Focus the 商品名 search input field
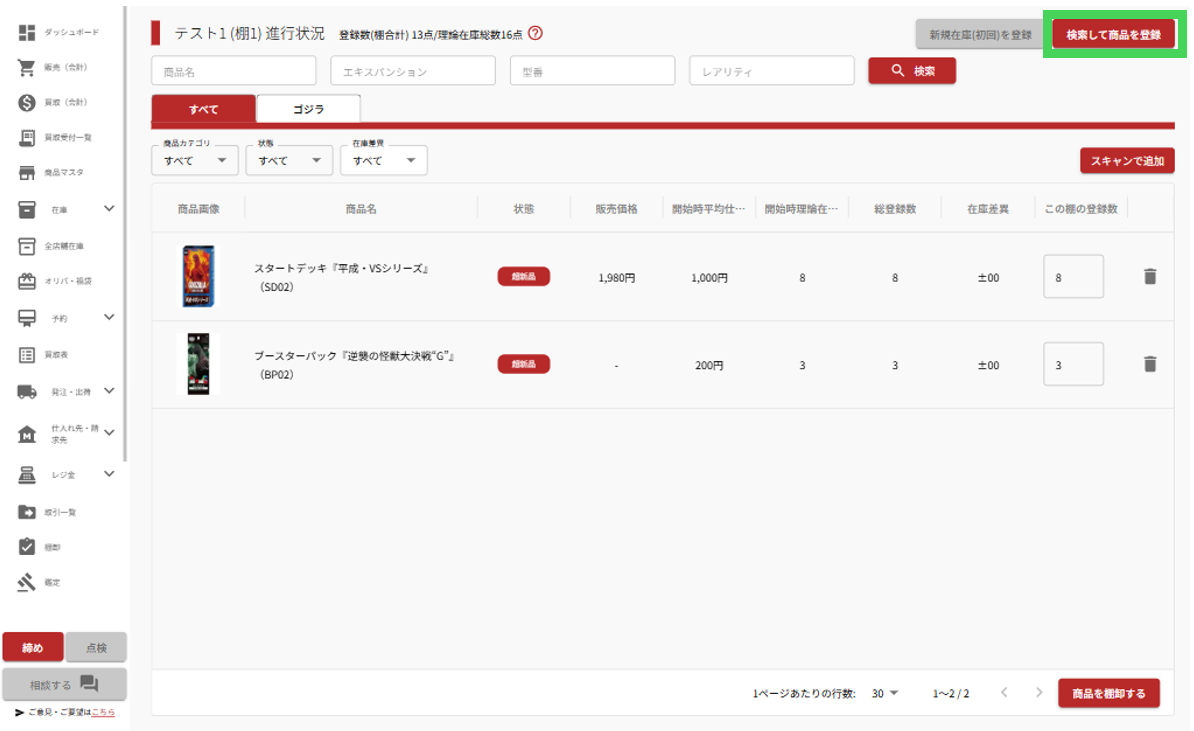The image size is (1194, 731). [233, 71]
